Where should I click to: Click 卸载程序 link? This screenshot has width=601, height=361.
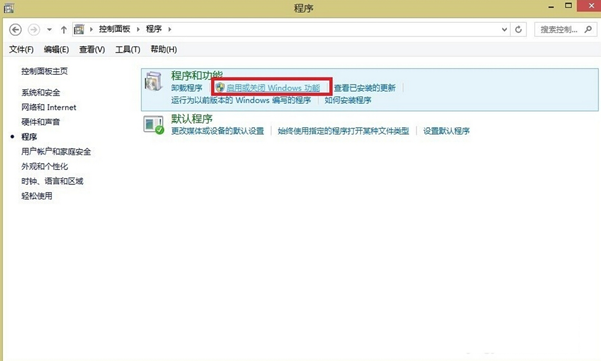pyautogui.click(x=187, y=88)
